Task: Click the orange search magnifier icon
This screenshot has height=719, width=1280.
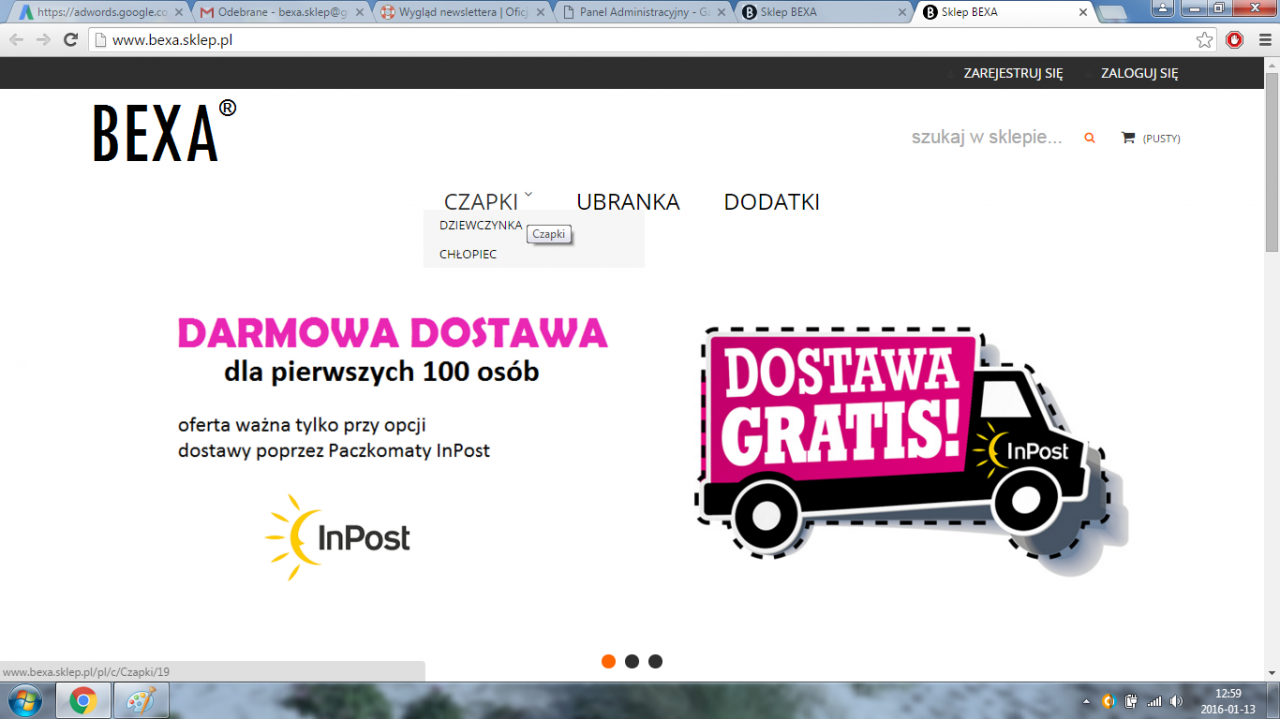Action: [1090, 138]
